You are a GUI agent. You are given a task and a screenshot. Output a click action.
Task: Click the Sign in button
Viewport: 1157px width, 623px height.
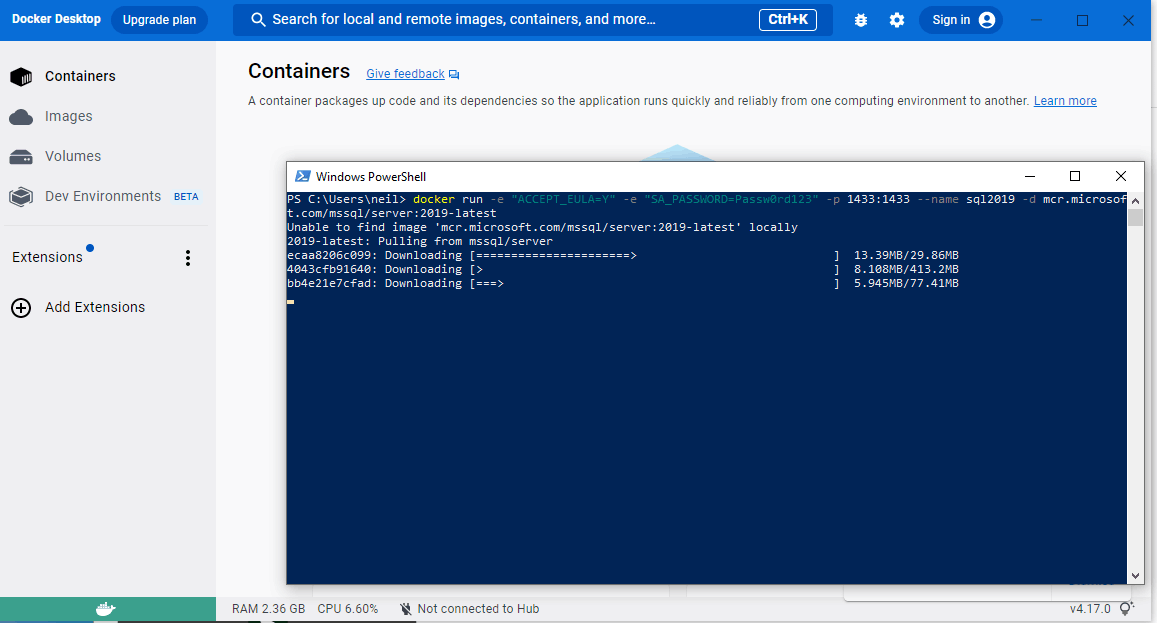[x=950, y=19]
